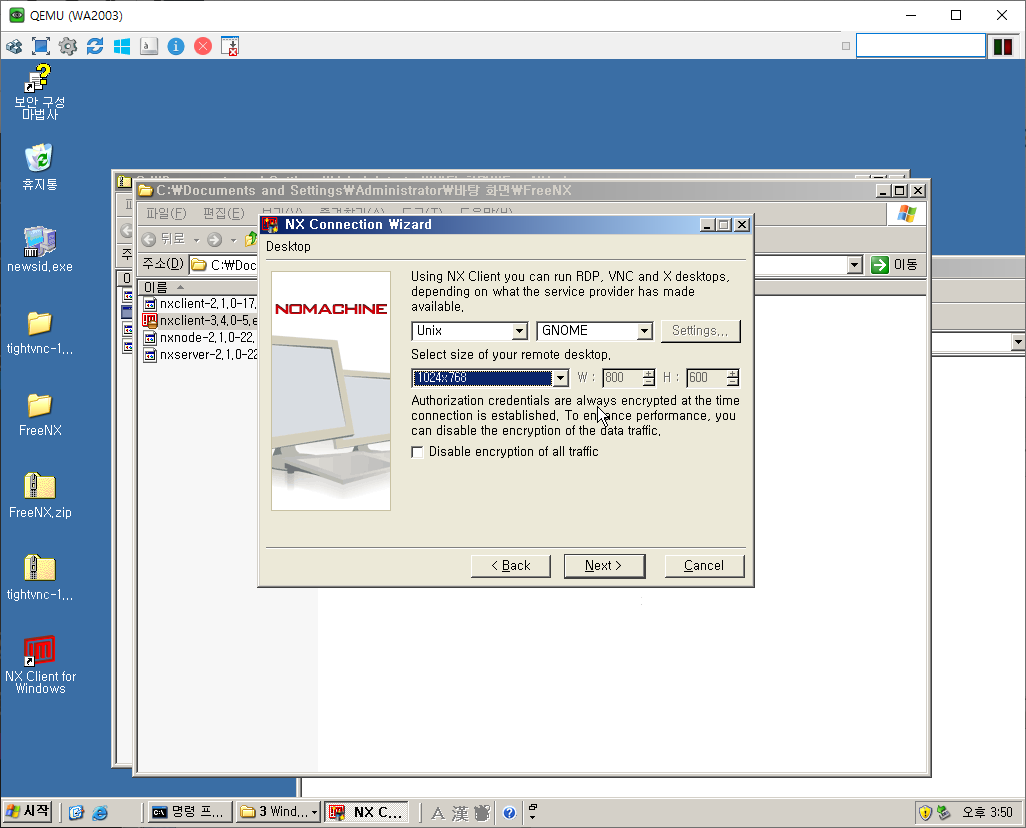Screen dimensions: 1026x828
Task: Select the tightvnc folder desktop icon
Action: click(40, 332)
